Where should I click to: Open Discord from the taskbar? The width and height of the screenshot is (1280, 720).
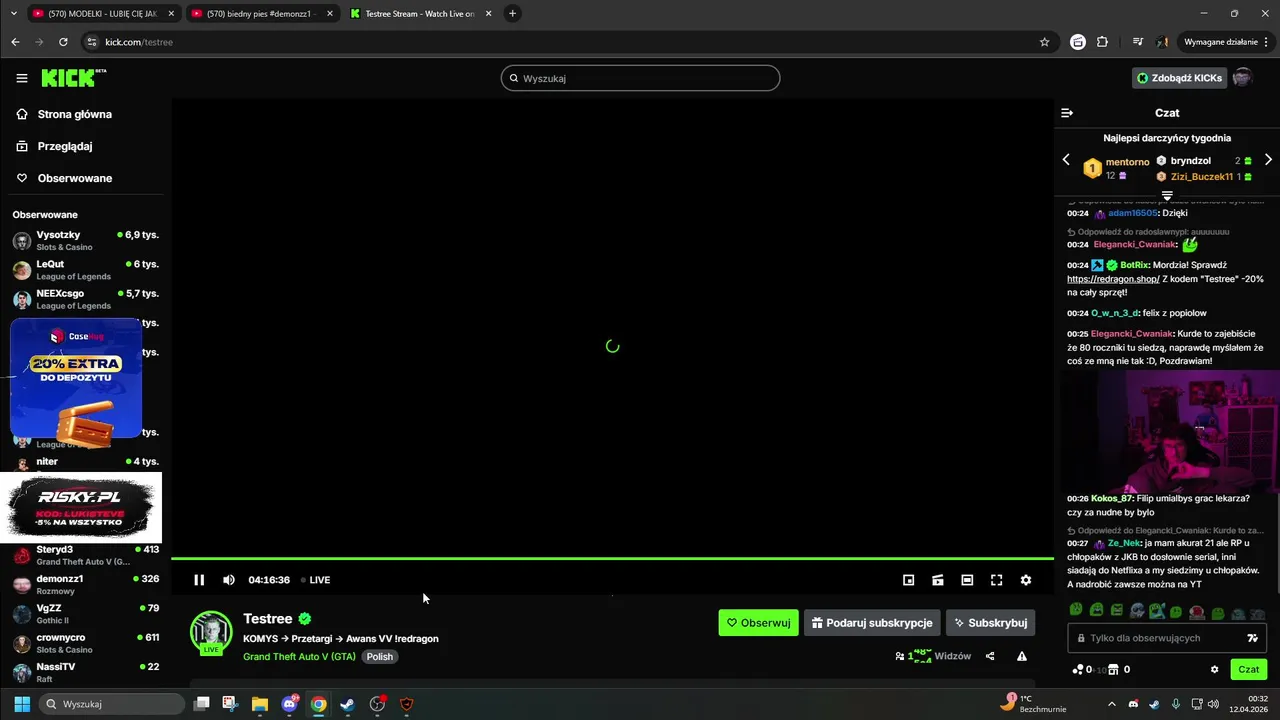tap(289, 704)
